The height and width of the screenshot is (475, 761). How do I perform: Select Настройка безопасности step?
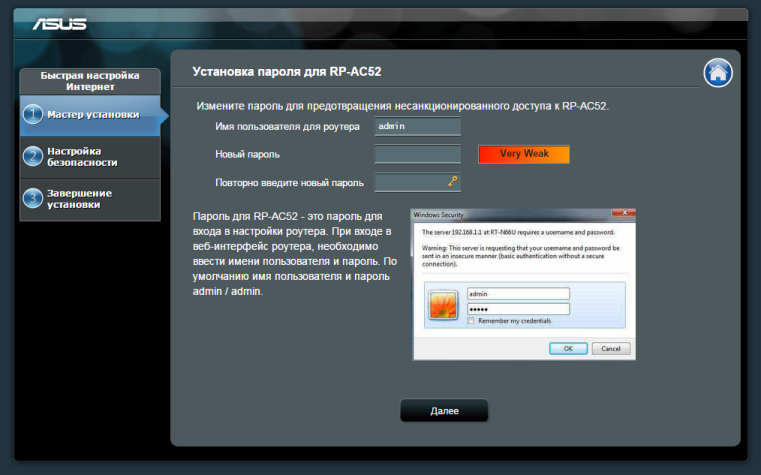coord(90,157)
